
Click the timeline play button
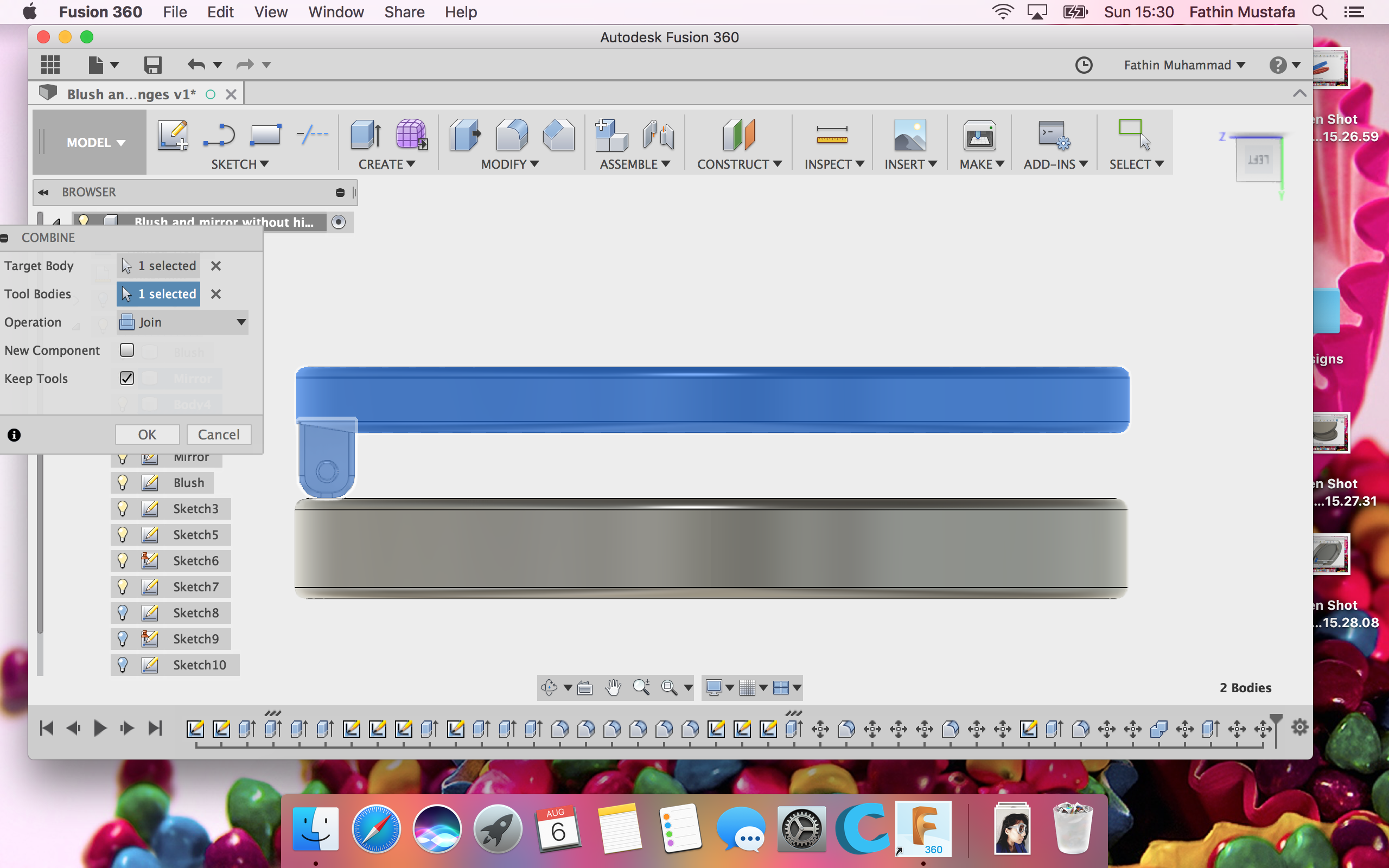point(100,728)
